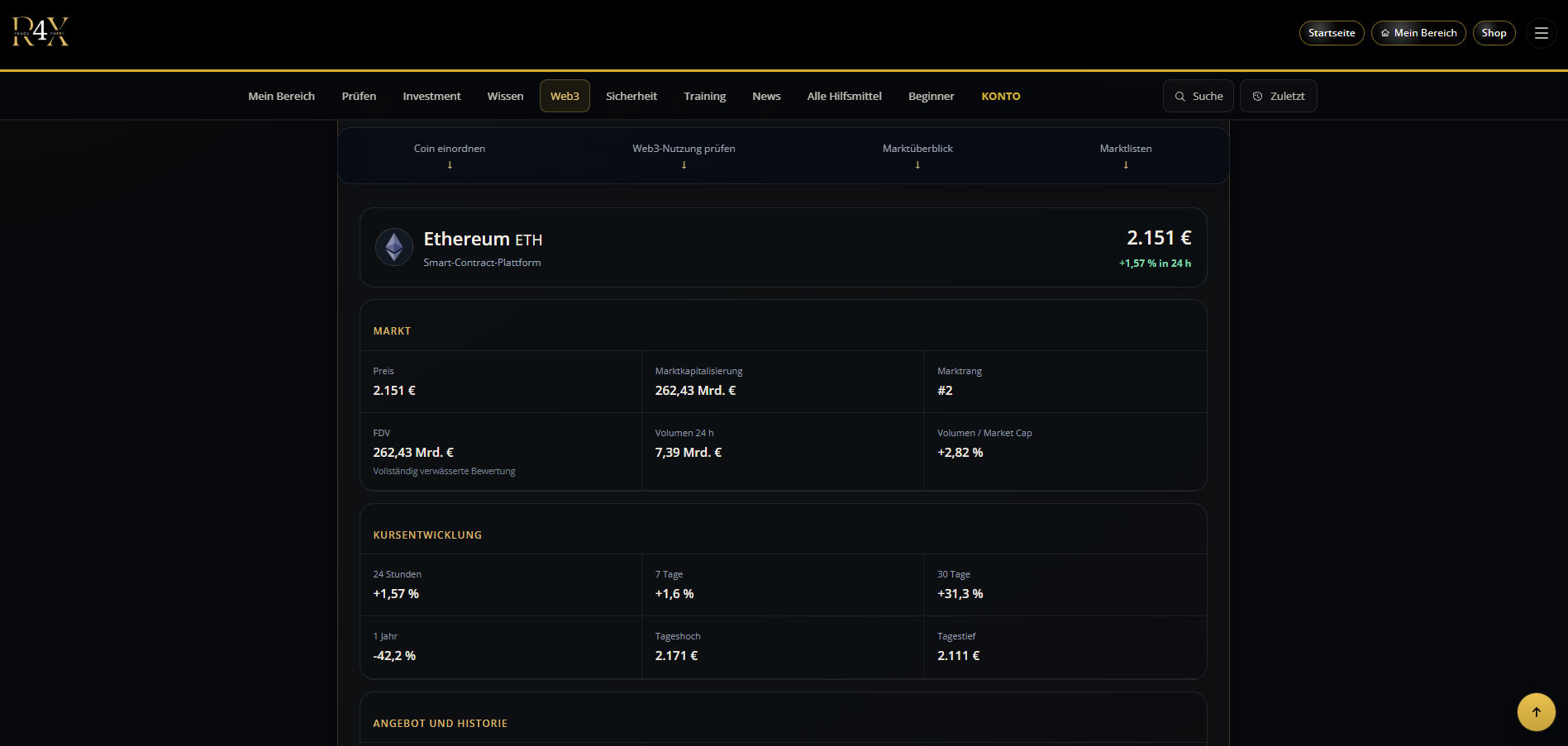1568x746 pixels.
Task: Click the Ethereum ETH heading
Action: click(483, 239)
